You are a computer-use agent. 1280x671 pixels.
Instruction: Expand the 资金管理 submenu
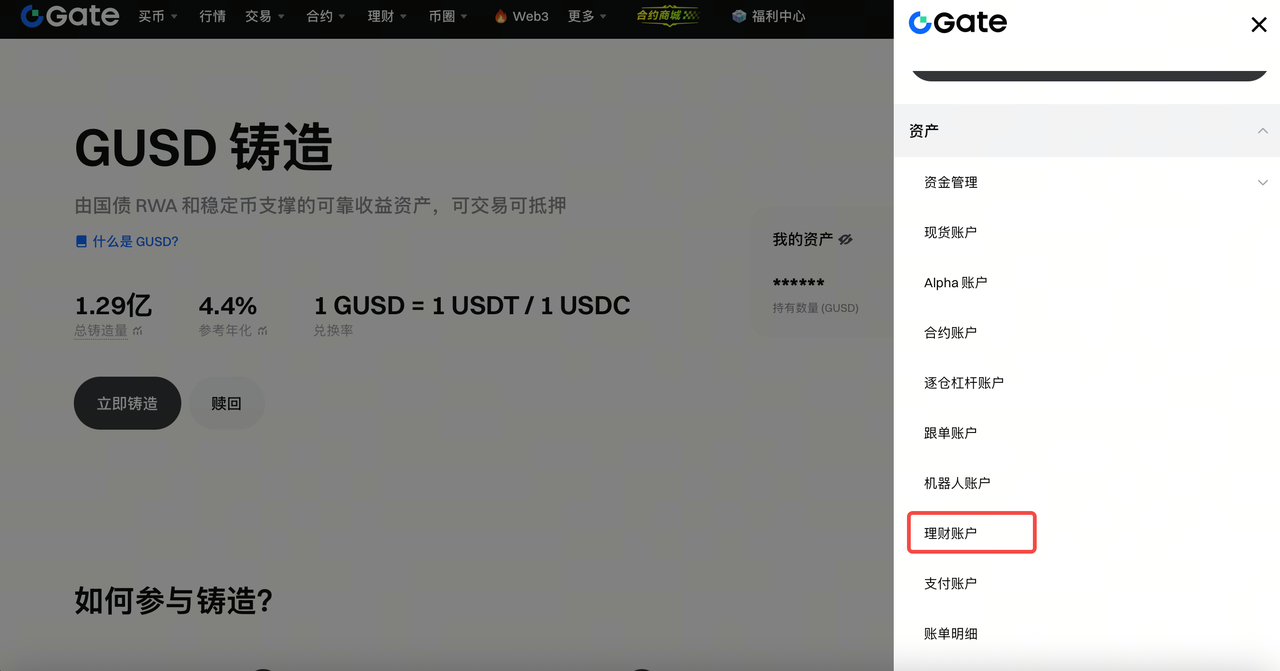pos(1262,182)
